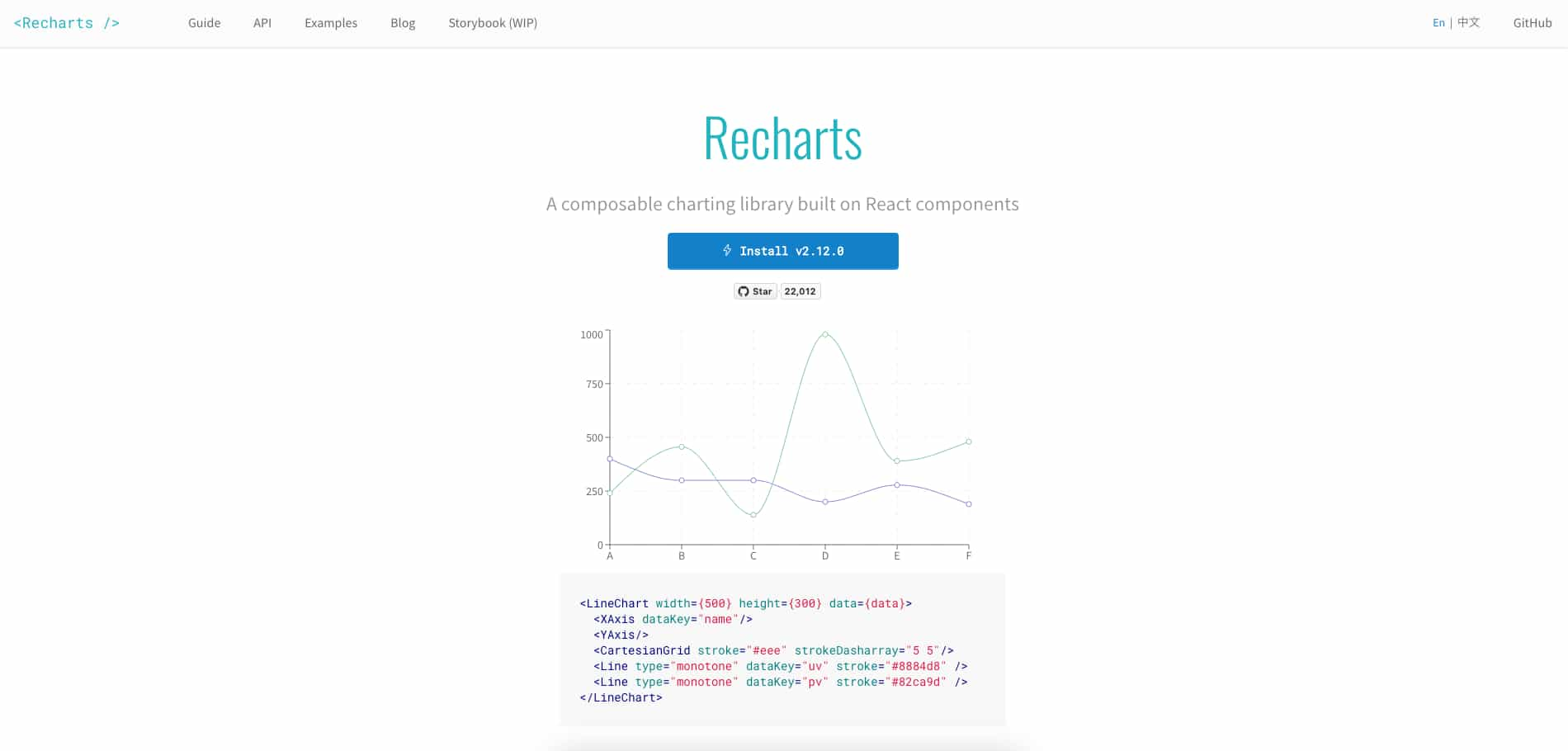The image size is (1568, 751).
Task: Open the Examples section
Action: 331,23
